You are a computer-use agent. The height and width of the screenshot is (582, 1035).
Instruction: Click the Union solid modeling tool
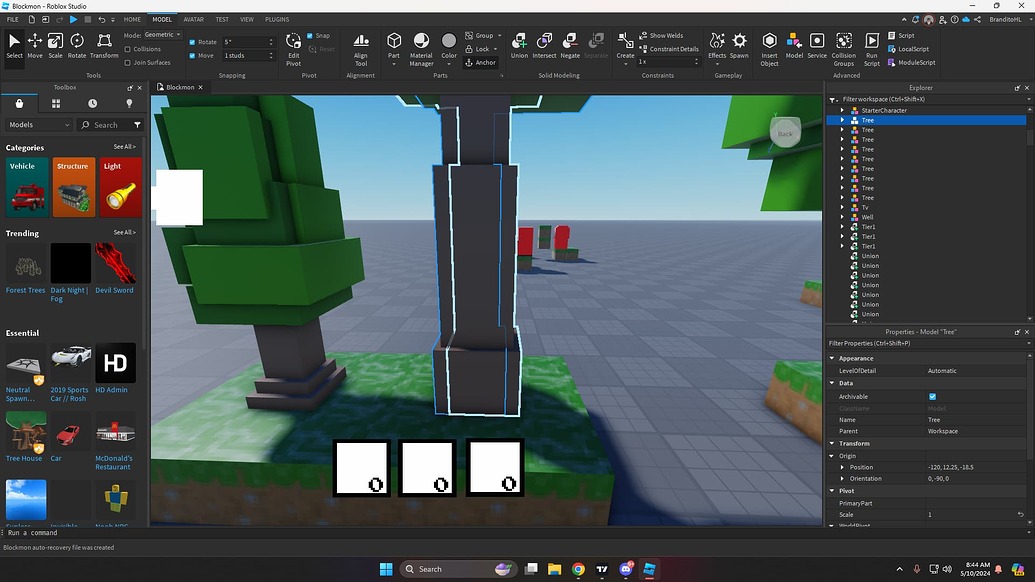519,46
